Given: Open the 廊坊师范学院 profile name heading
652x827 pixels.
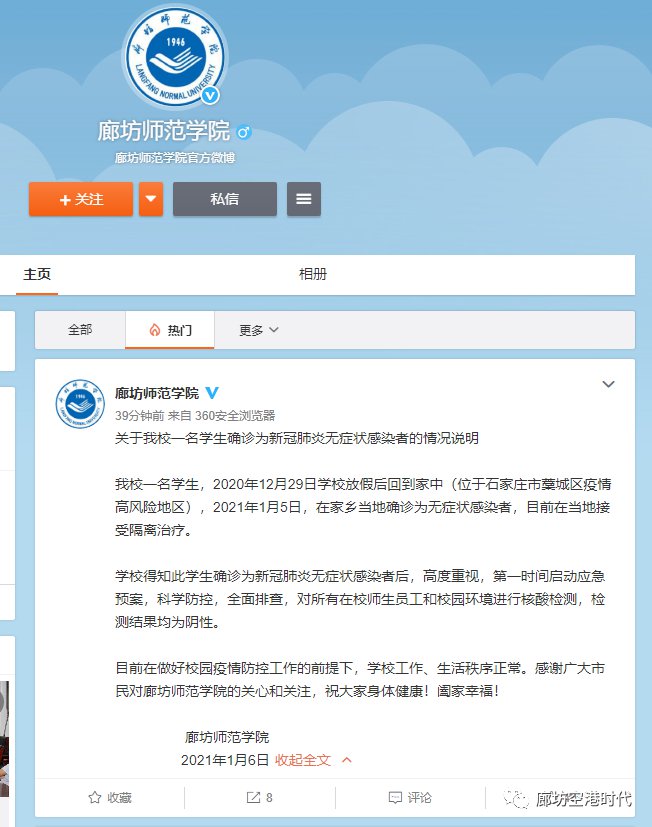Looking at the screenshot, I should (164, 131).
